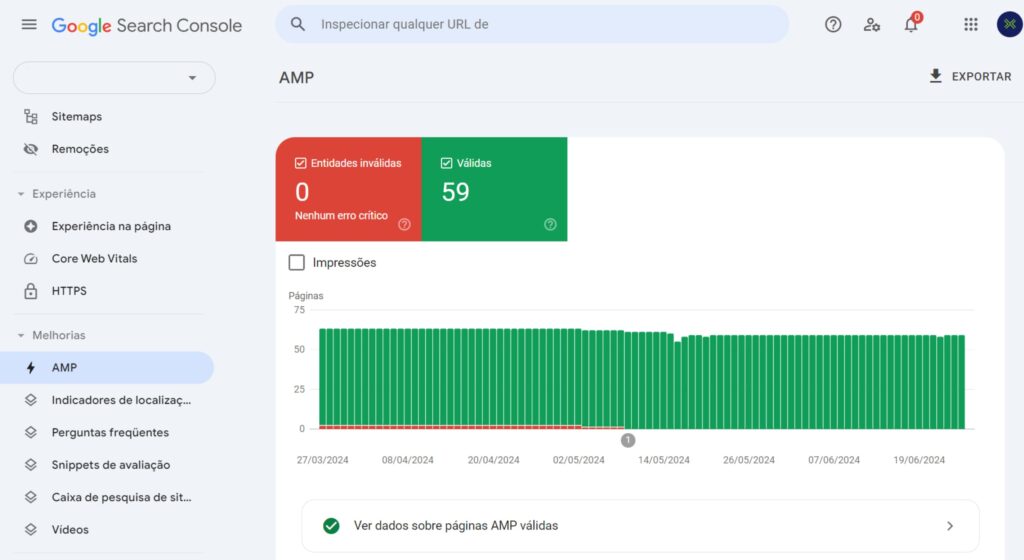Open the notifications bell

point(911,24)
